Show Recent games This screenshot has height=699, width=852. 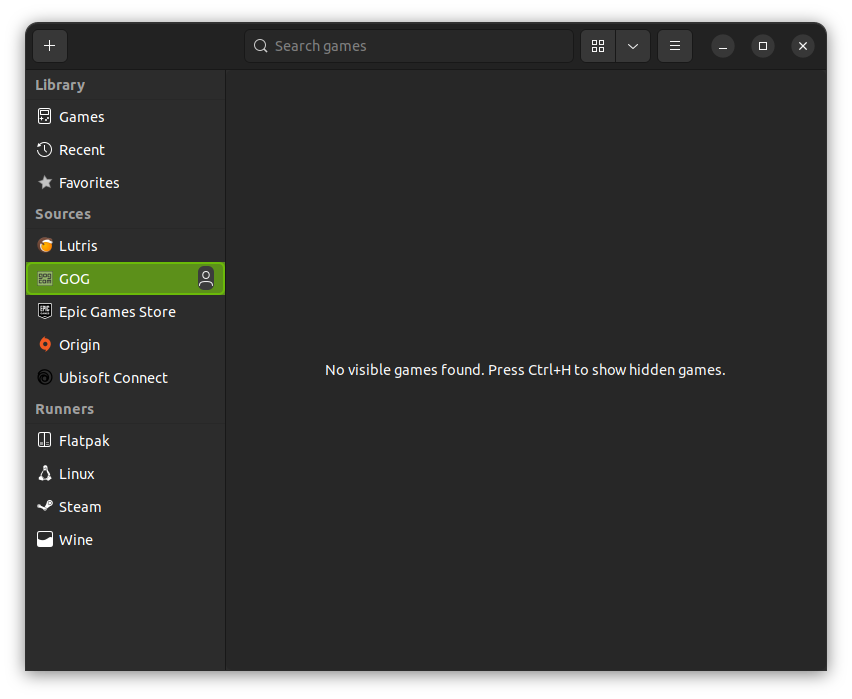126,150
